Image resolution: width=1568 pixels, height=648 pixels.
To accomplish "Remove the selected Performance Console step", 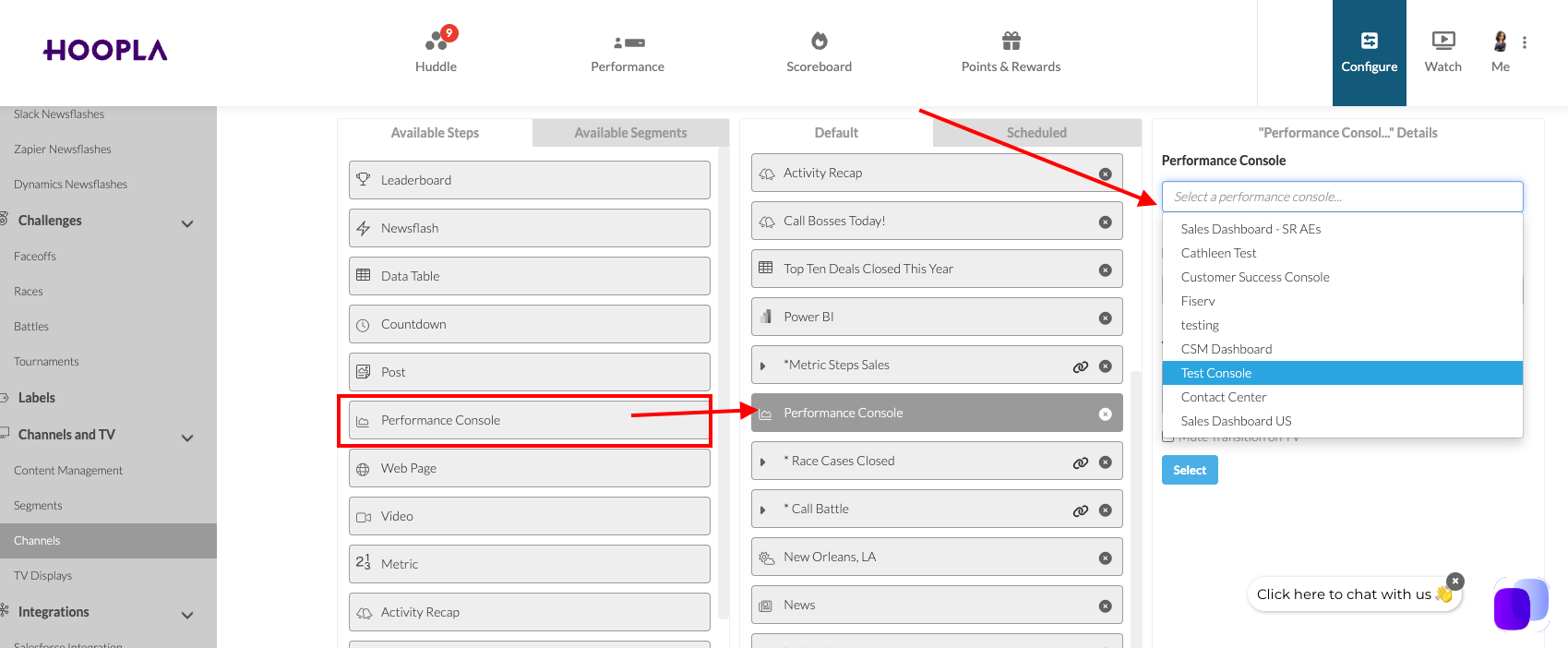I will click(x=1106, y=414).
